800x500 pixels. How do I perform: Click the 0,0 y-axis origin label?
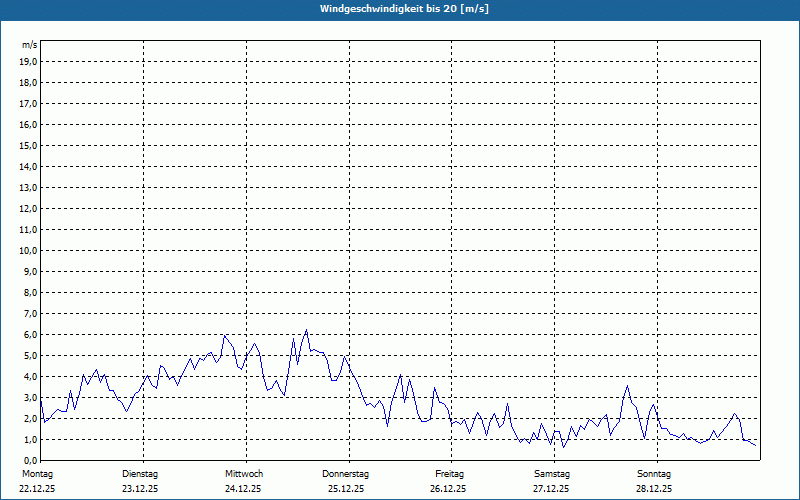pos(30,460)
